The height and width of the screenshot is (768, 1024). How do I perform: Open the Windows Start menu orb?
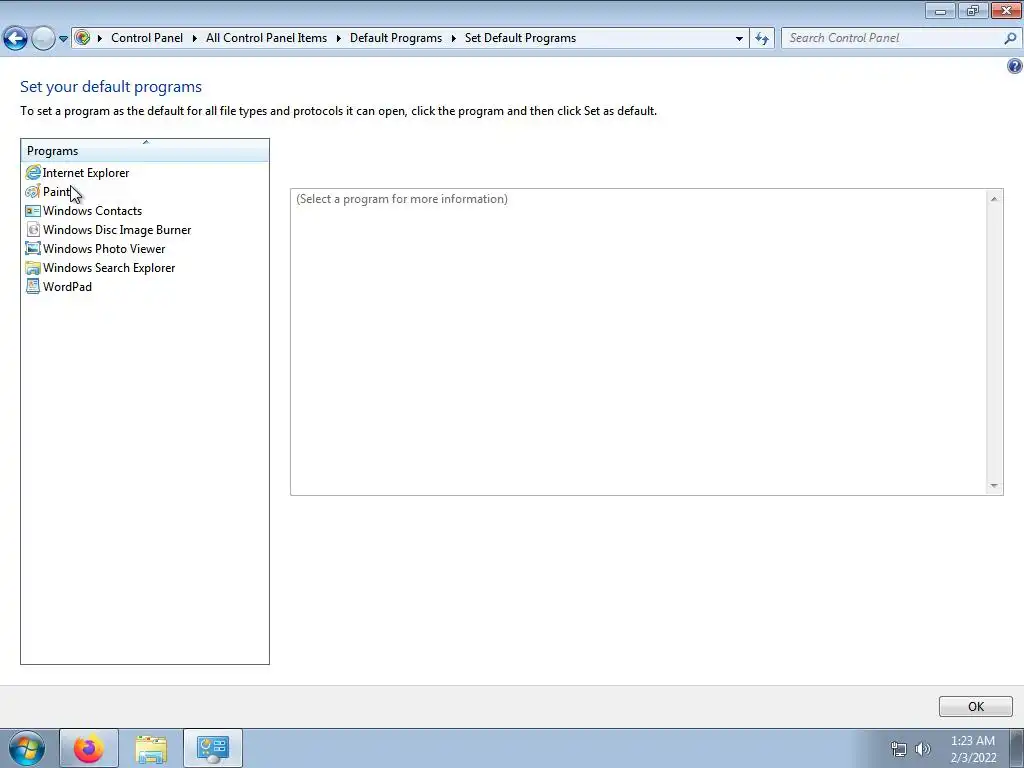[x=27, y=748]
